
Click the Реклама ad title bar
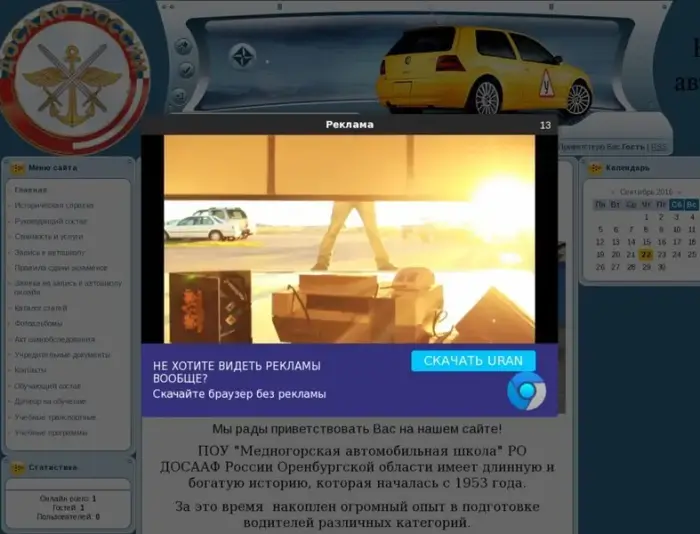coord(350,125)
